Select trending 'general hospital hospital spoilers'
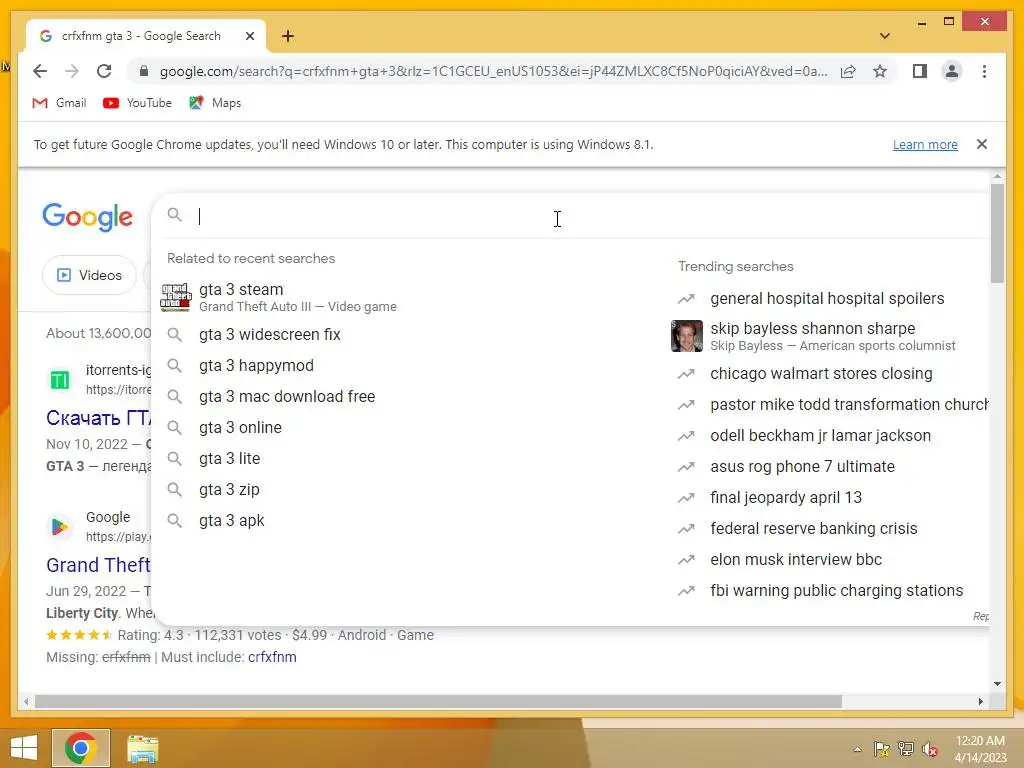 pos(827,298)
